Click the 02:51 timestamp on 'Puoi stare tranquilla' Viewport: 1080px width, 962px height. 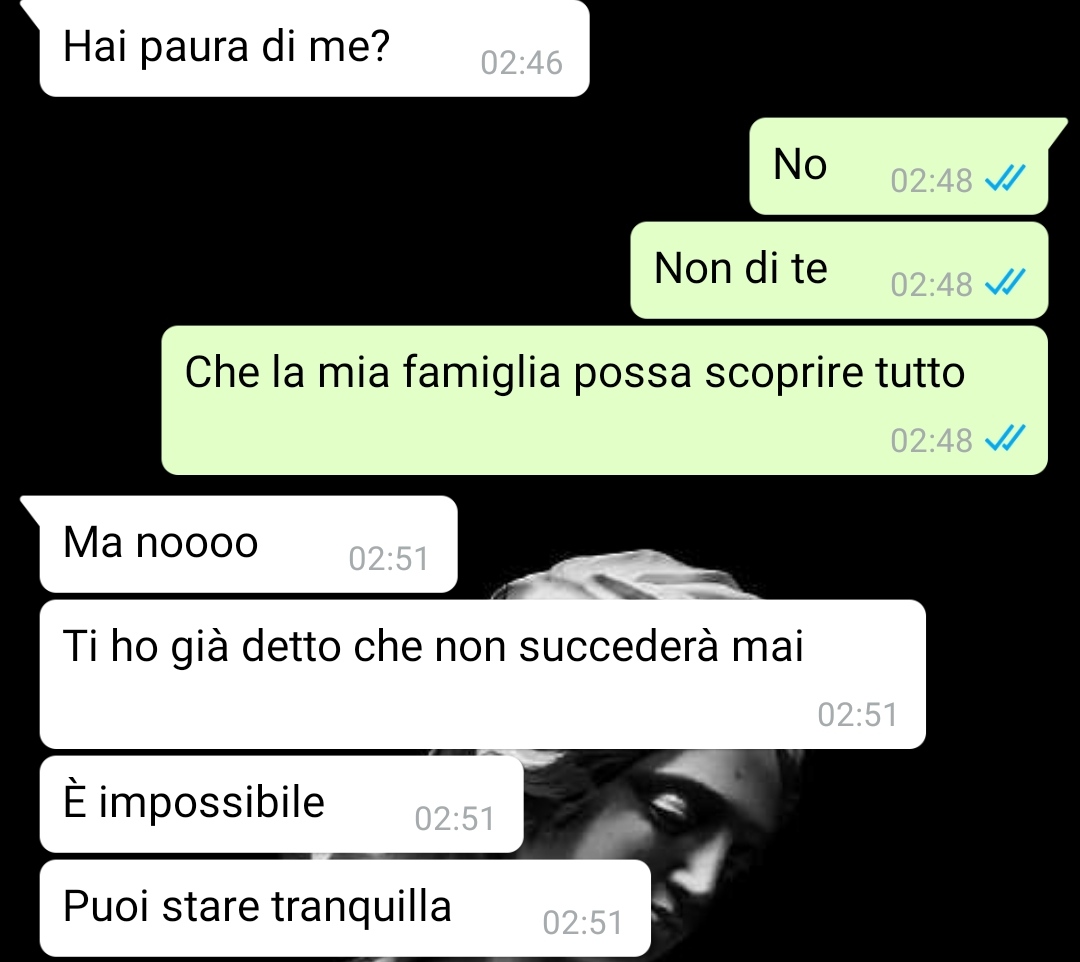(x=583, y=923)
